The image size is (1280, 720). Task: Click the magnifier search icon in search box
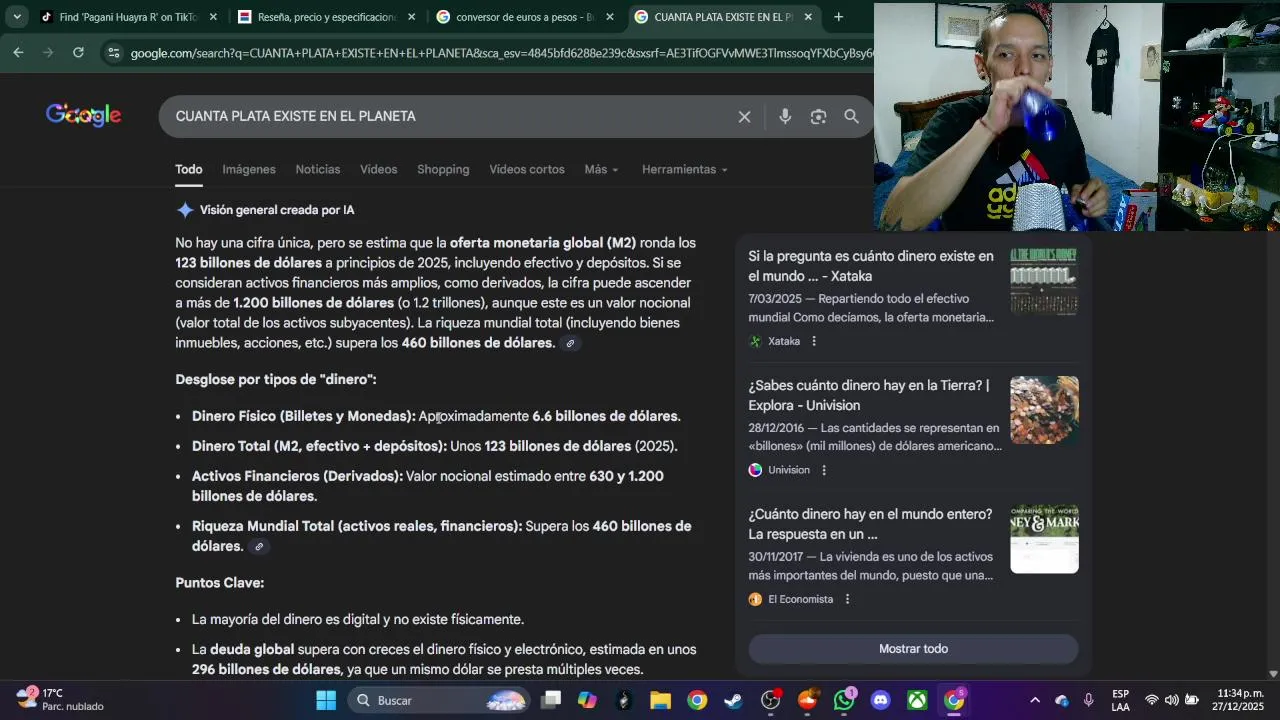(x=851, y=117)
